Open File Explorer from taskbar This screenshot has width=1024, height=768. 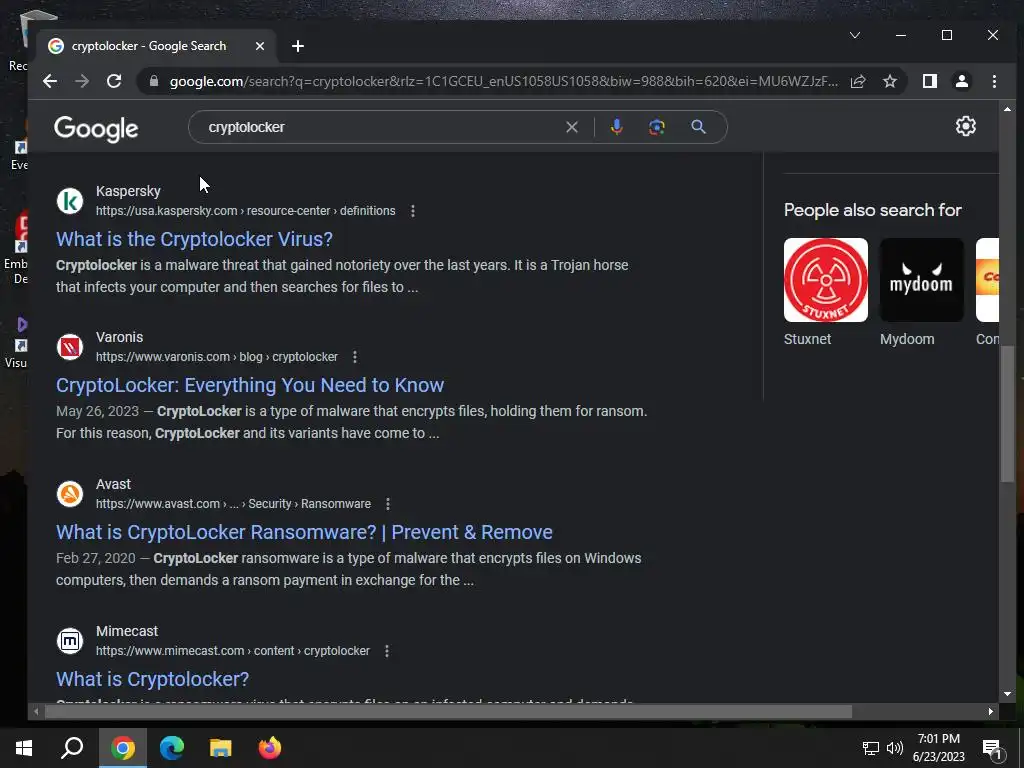pos(221,748)
